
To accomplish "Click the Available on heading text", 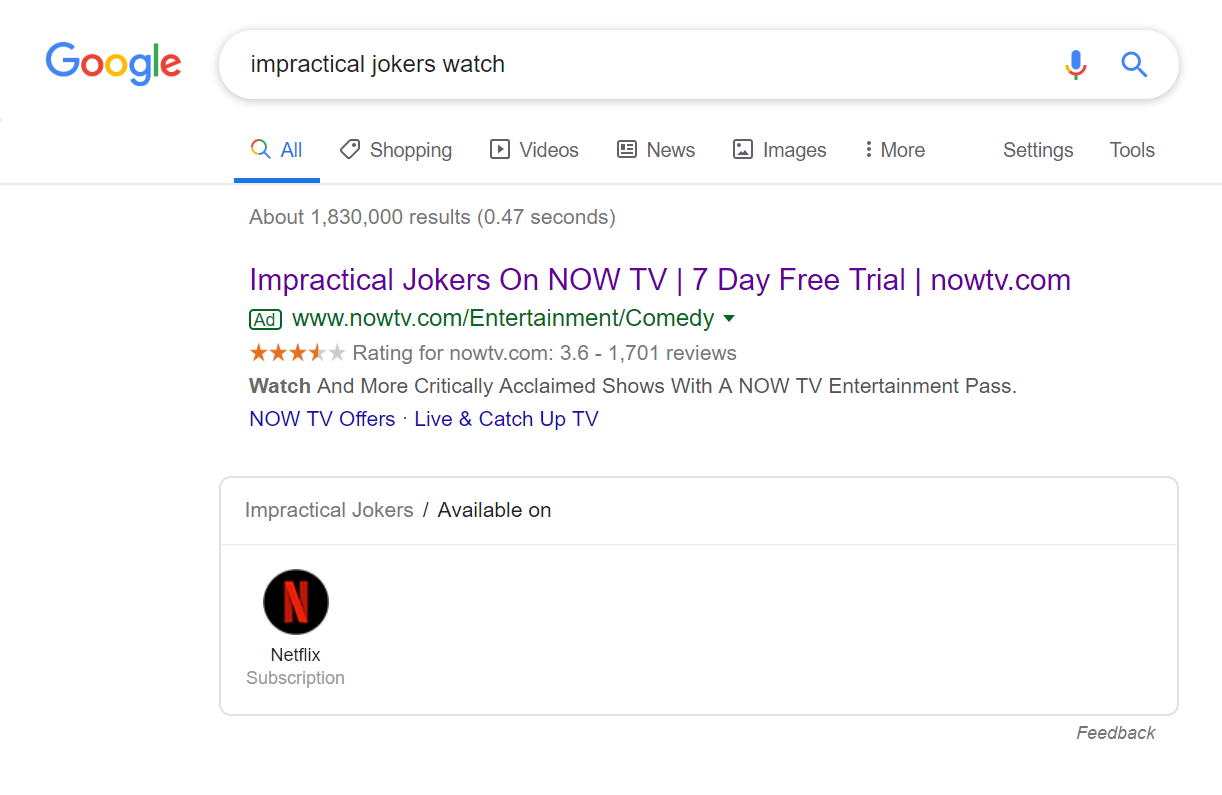I will pyautogui.click(x=494, y=510).
